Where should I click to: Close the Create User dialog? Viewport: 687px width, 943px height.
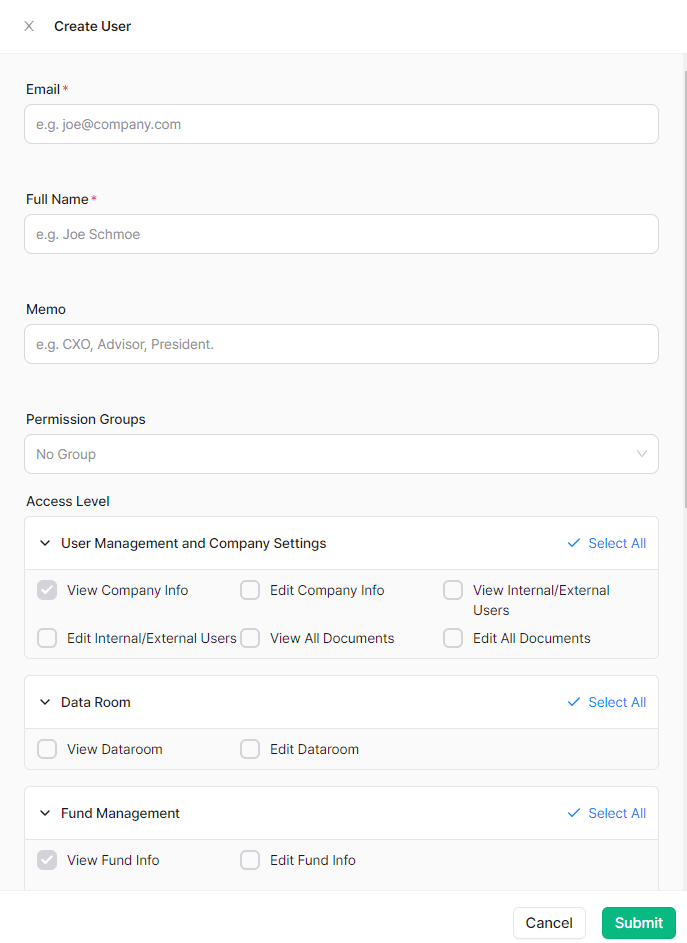click(29, 26)
